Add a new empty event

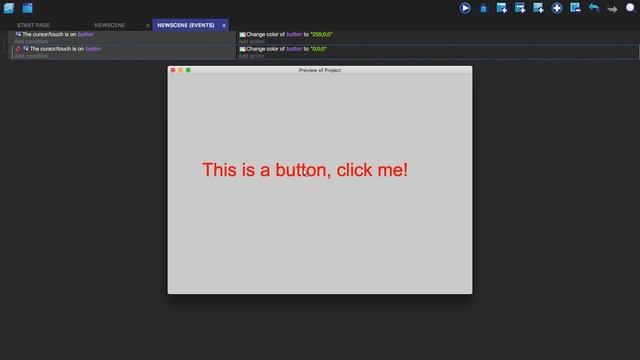pyautogui.click(x=502, y=8)
